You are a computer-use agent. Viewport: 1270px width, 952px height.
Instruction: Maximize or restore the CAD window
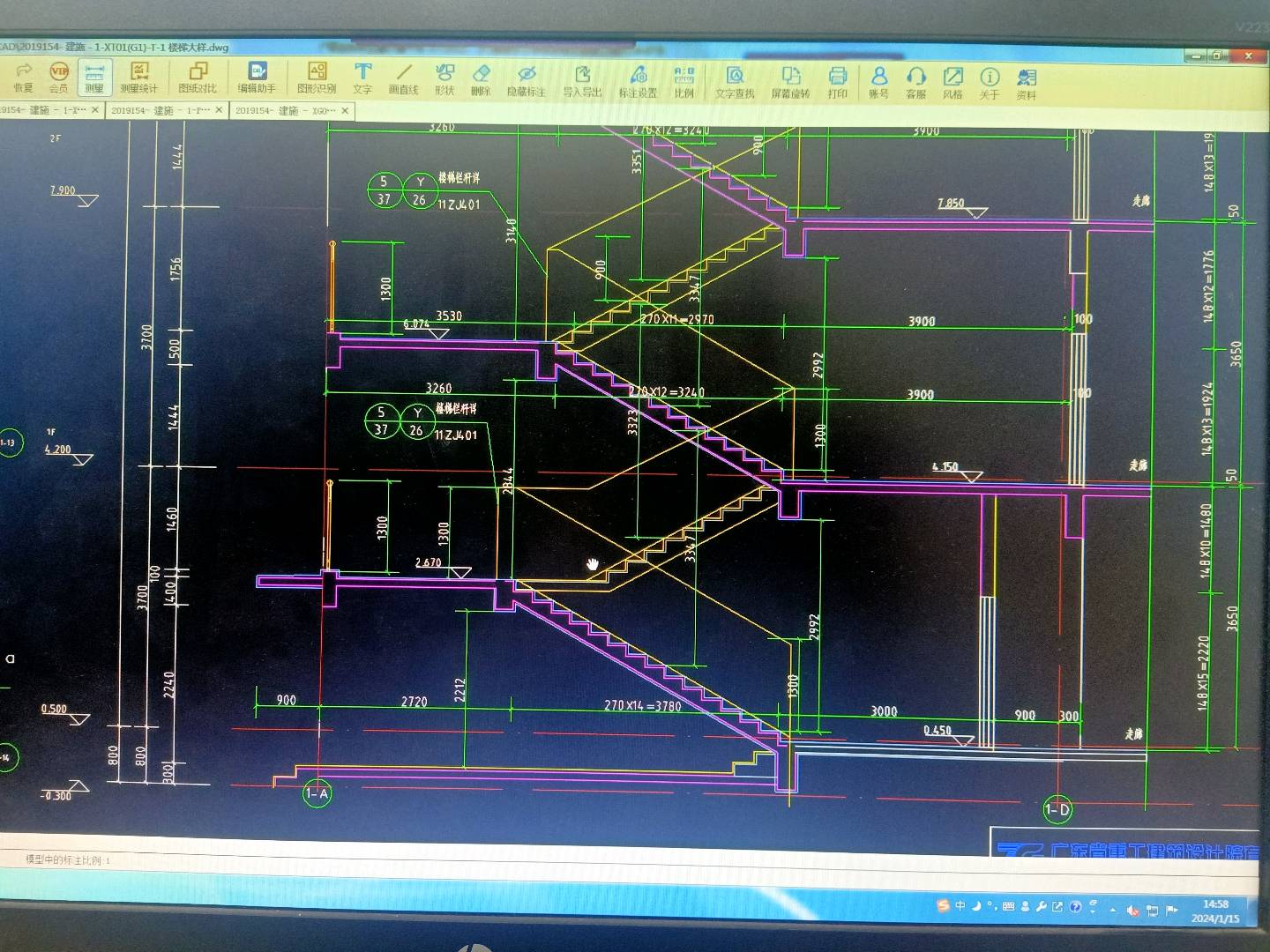tap(1218, 56)
